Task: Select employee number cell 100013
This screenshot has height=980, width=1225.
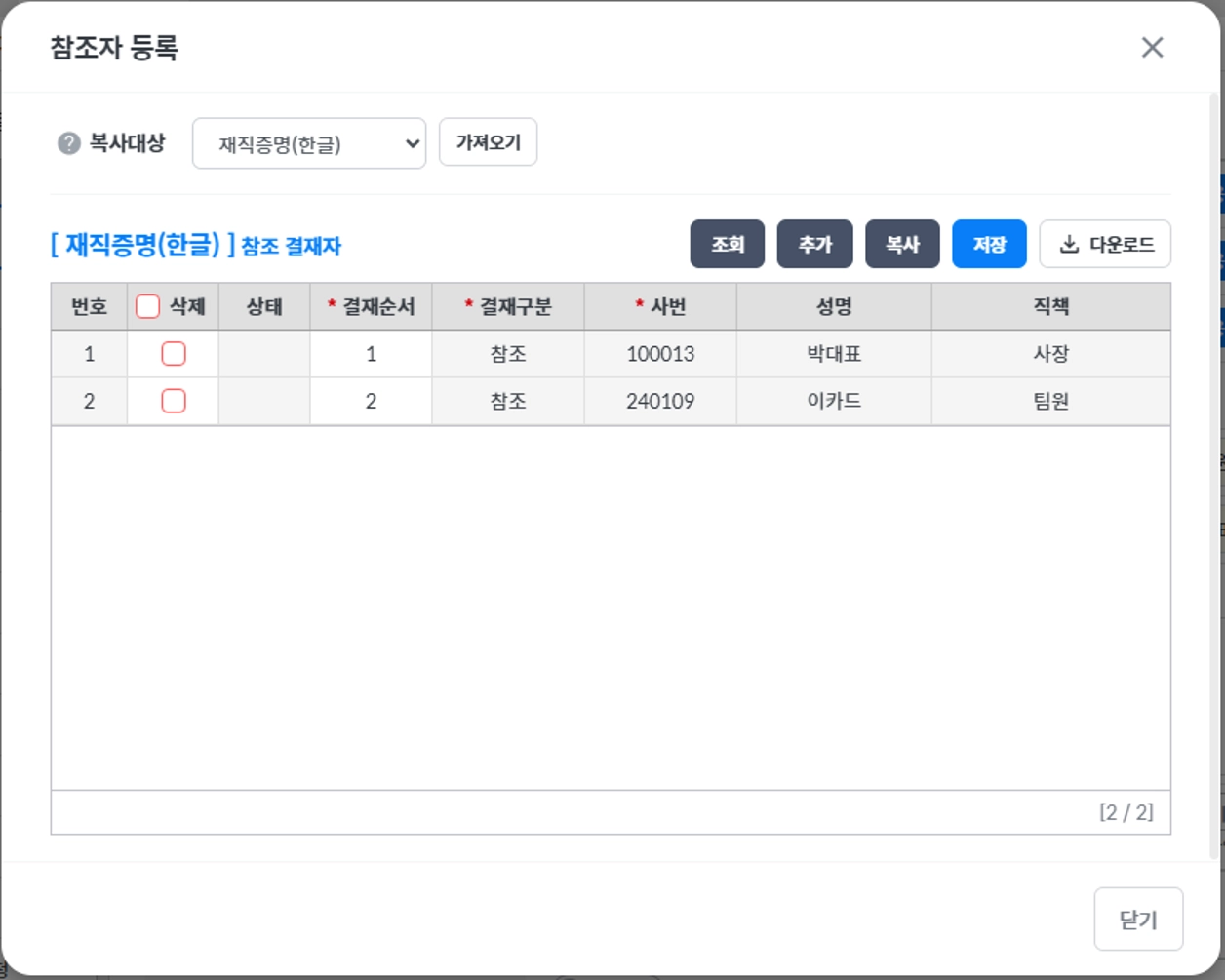Action: (660, 354)
